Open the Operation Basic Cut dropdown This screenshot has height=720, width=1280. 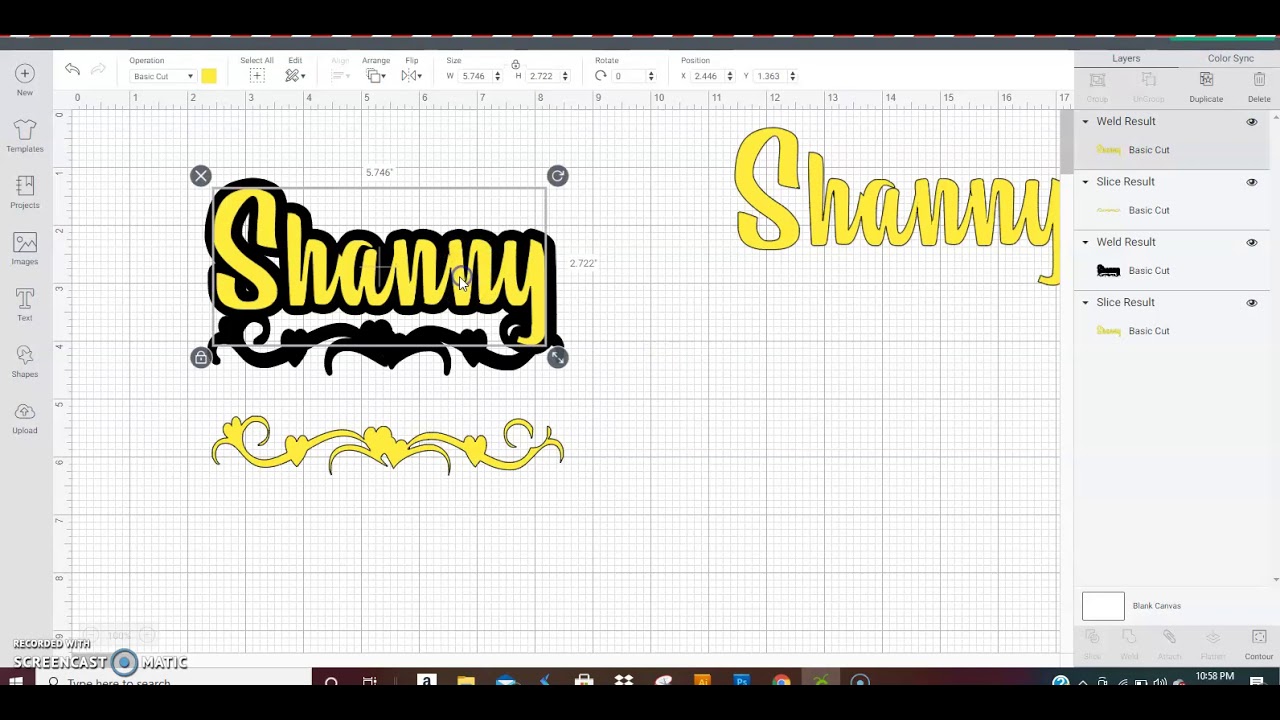coord(162,77)
